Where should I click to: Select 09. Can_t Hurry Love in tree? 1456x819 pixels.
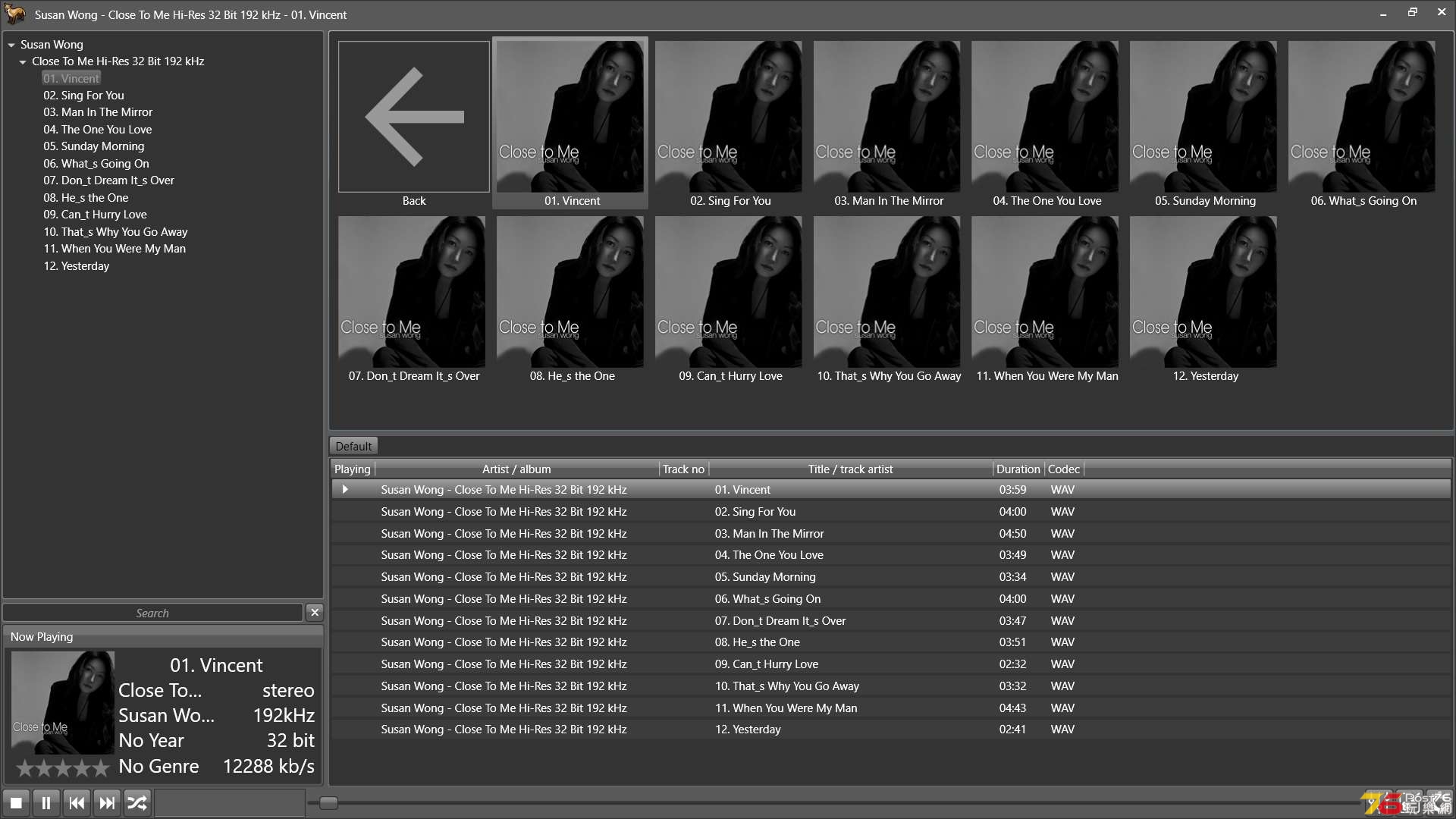95,215
